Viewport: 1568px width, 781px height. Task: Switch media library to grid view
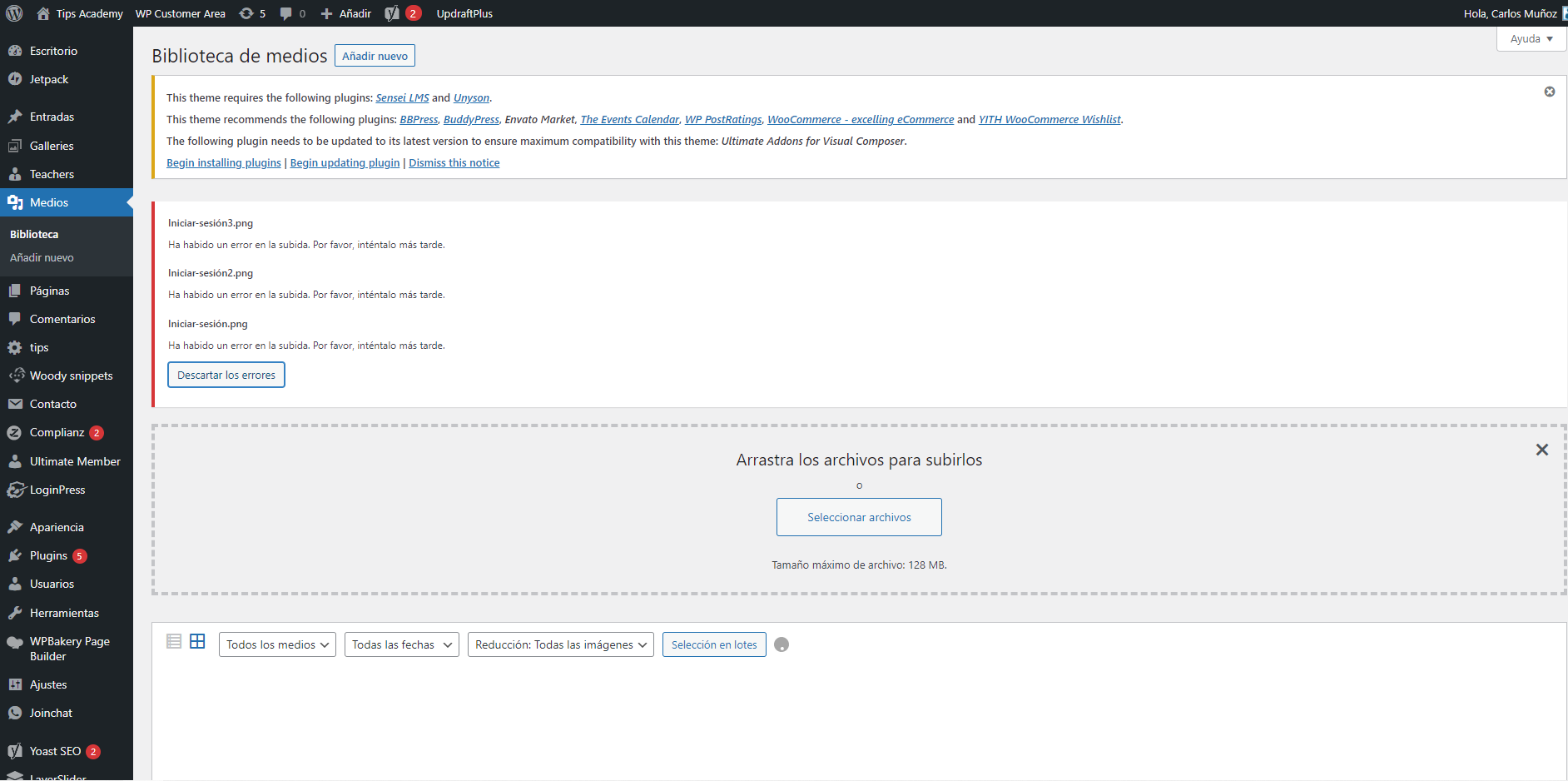[197, 641]
